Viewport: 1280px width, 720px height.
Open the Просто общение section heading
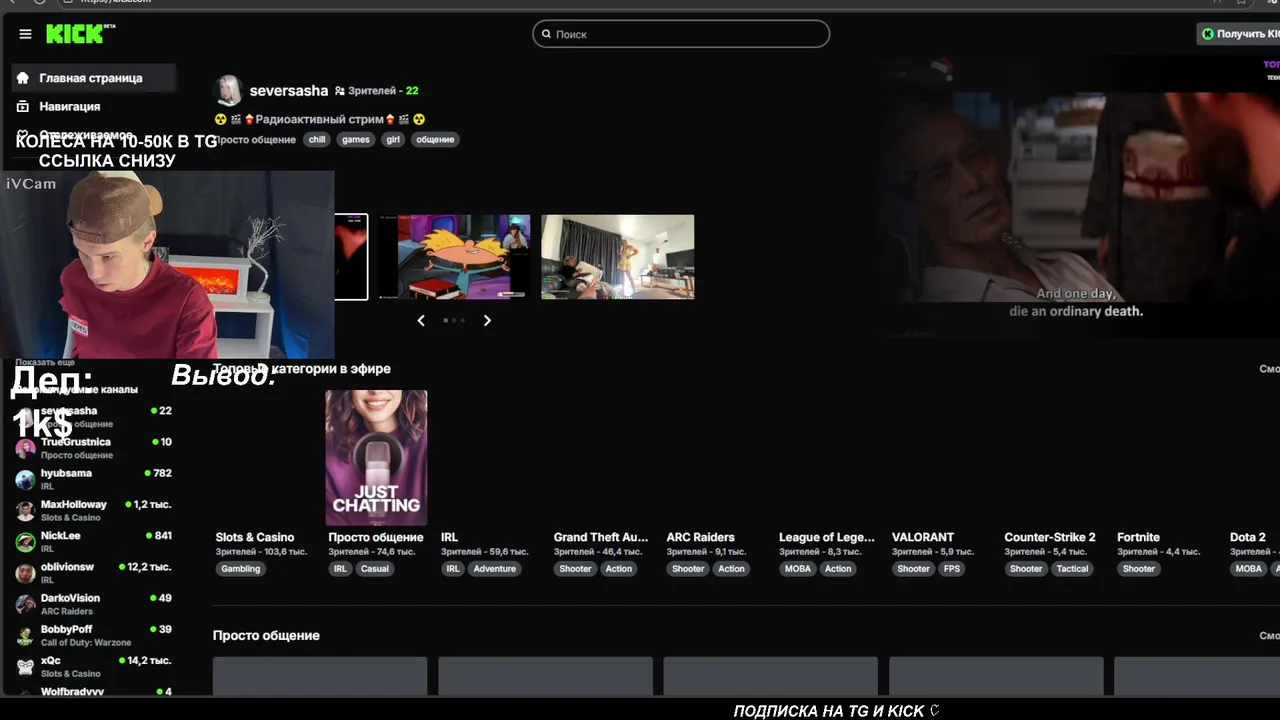click(266, 635)
